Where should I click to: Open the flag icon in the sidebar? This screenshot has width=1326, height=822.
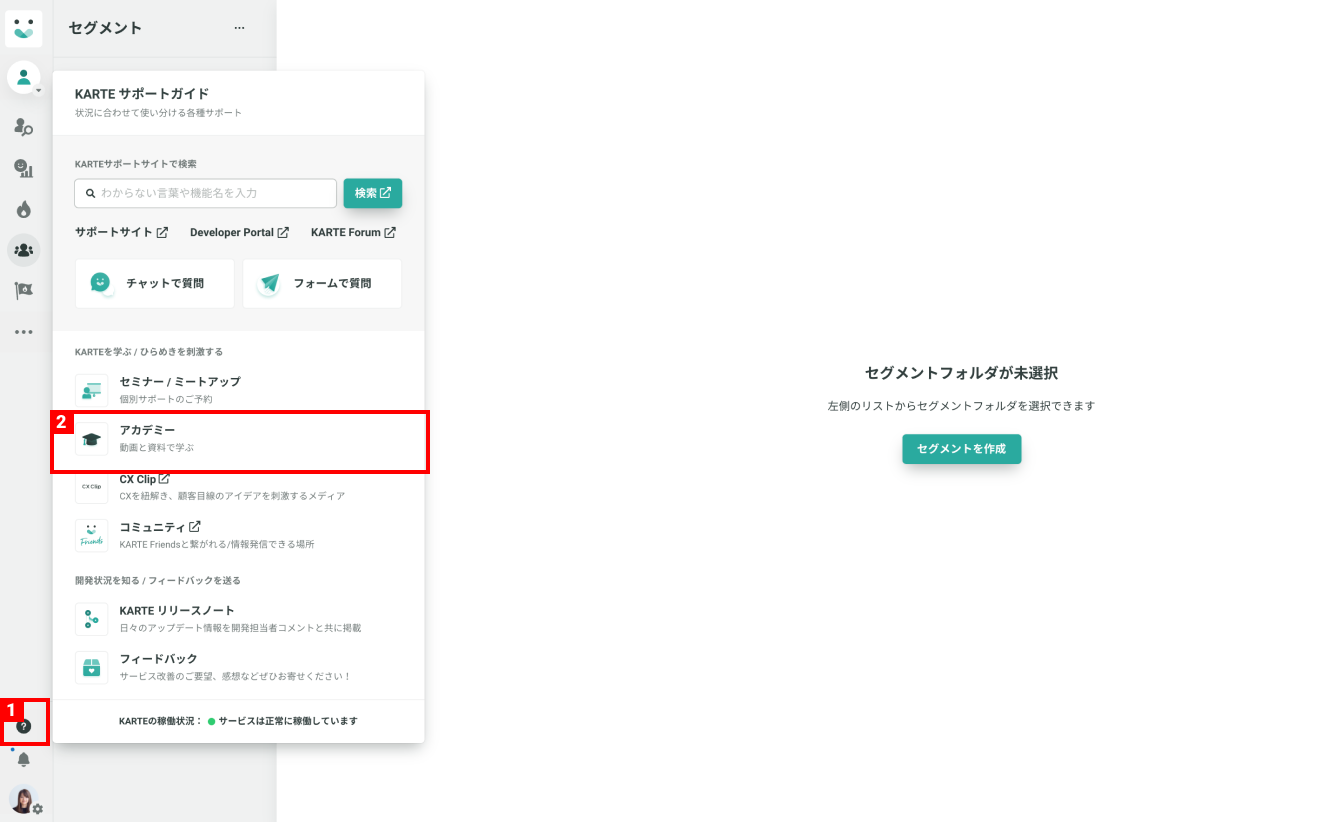(x=24, y=291)
